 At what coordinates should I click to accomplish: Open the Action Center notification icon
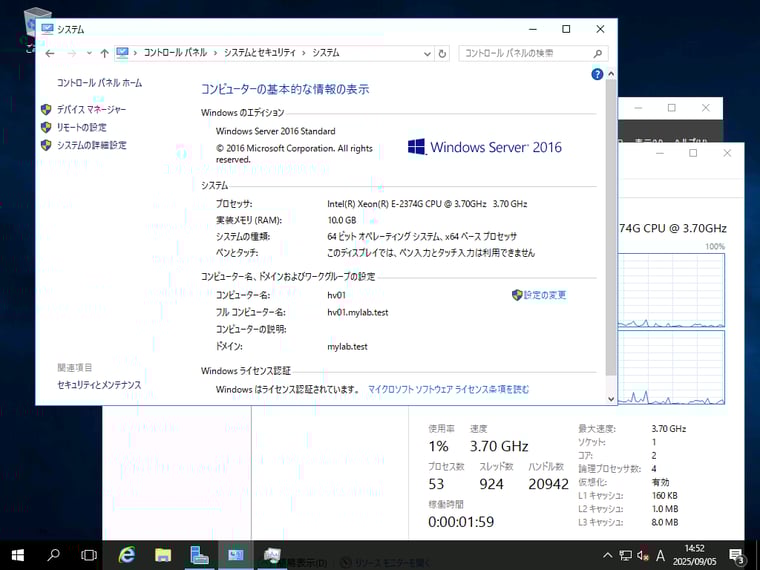click(737, 555)
